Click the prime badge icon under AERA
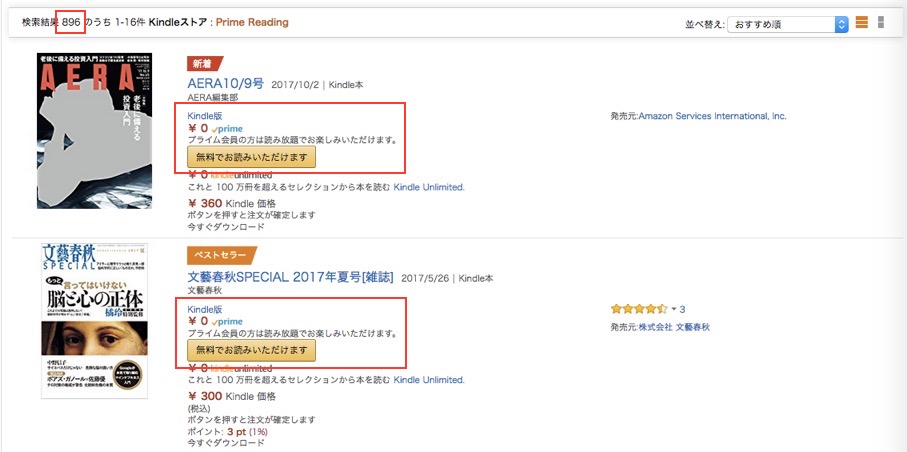The width and height of the screenshot is (907, 452). [x=227, y=128]
